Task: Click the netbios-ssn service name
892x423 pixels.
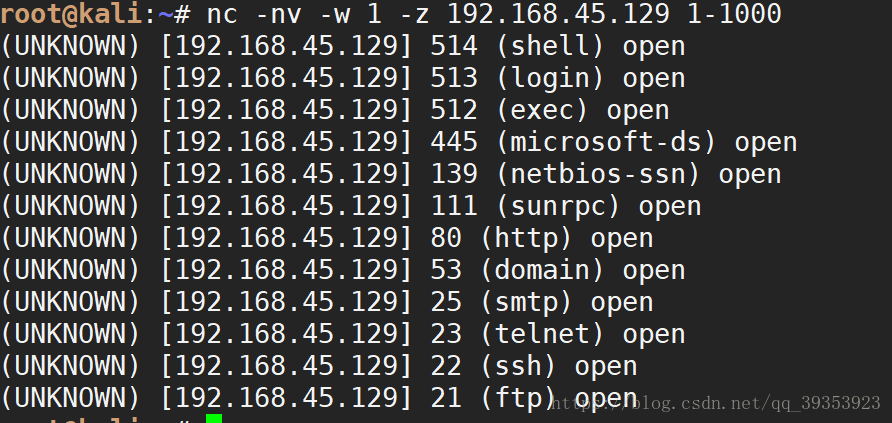Action: coord(598,173)
